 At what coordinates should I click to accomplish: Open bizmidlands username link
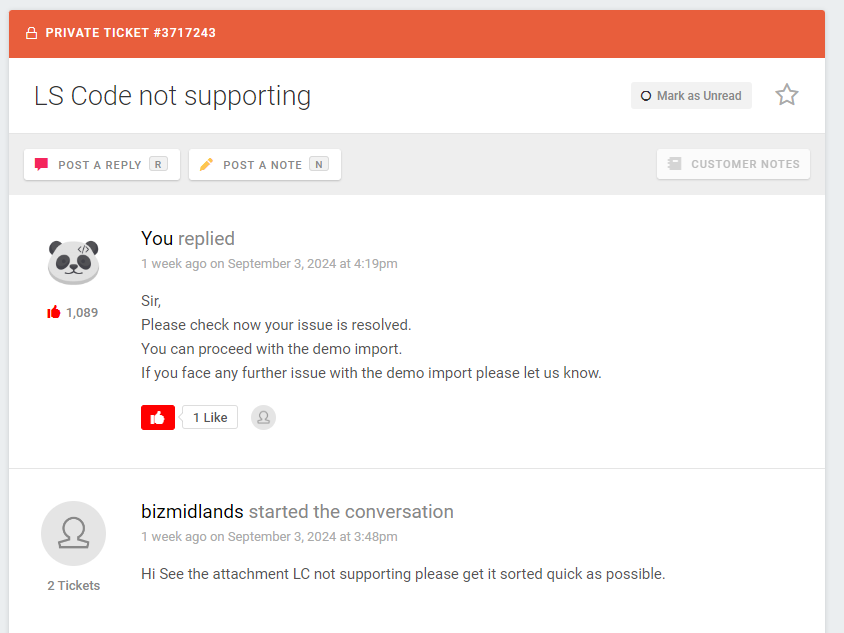click(192, 511)
